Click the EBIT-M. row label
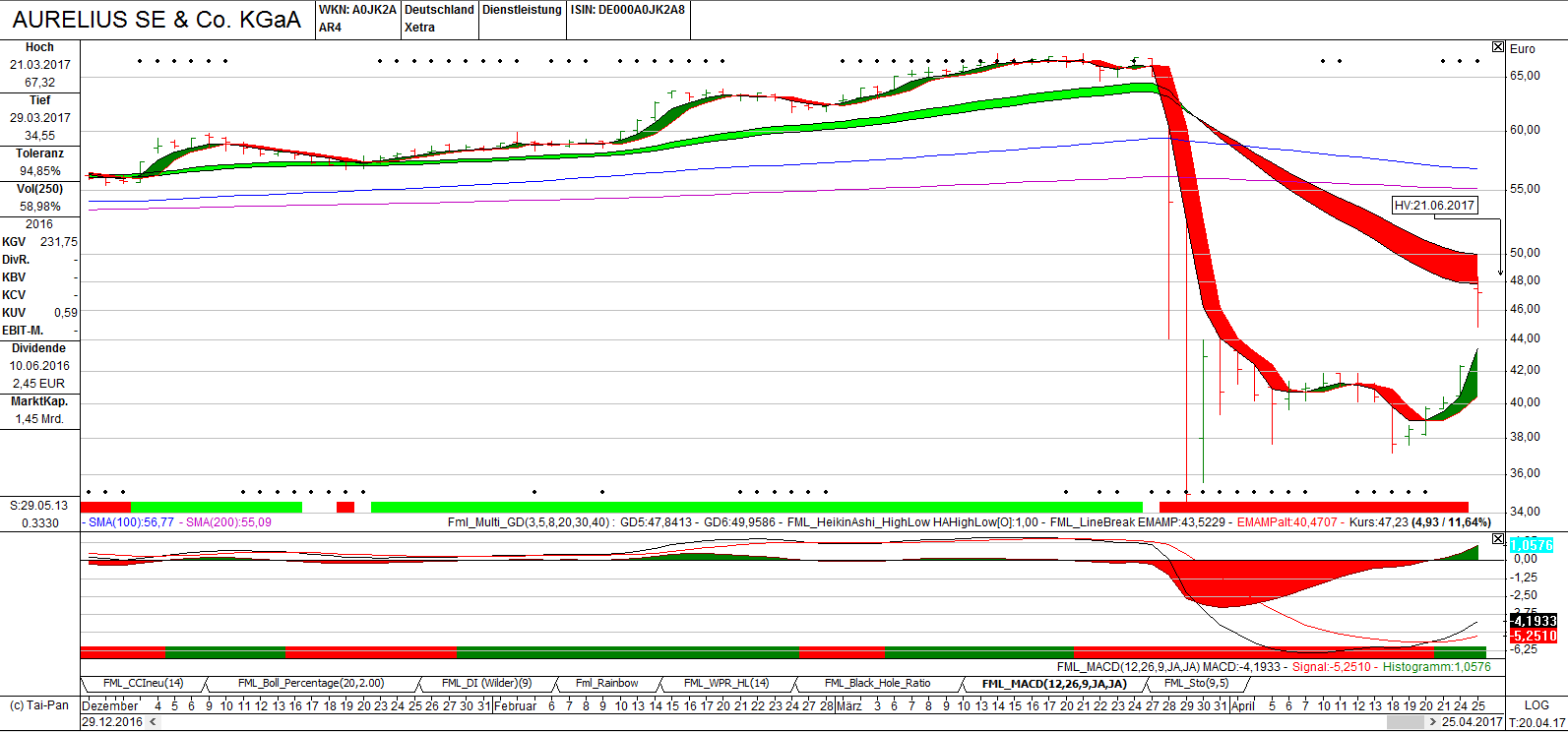The width and height of the screenshot is (1568, 732). coord(23,331)
